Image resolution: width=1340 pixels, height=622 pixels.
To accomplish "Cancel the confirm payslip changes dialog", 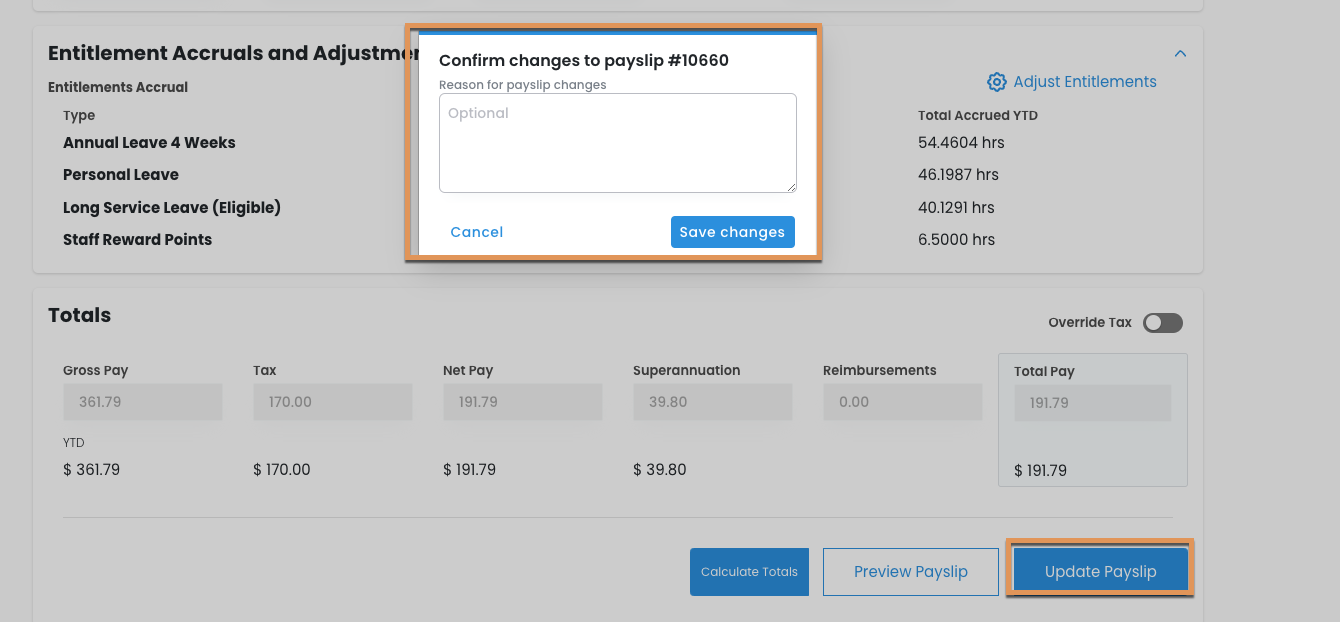I will (x=476, y=232).
